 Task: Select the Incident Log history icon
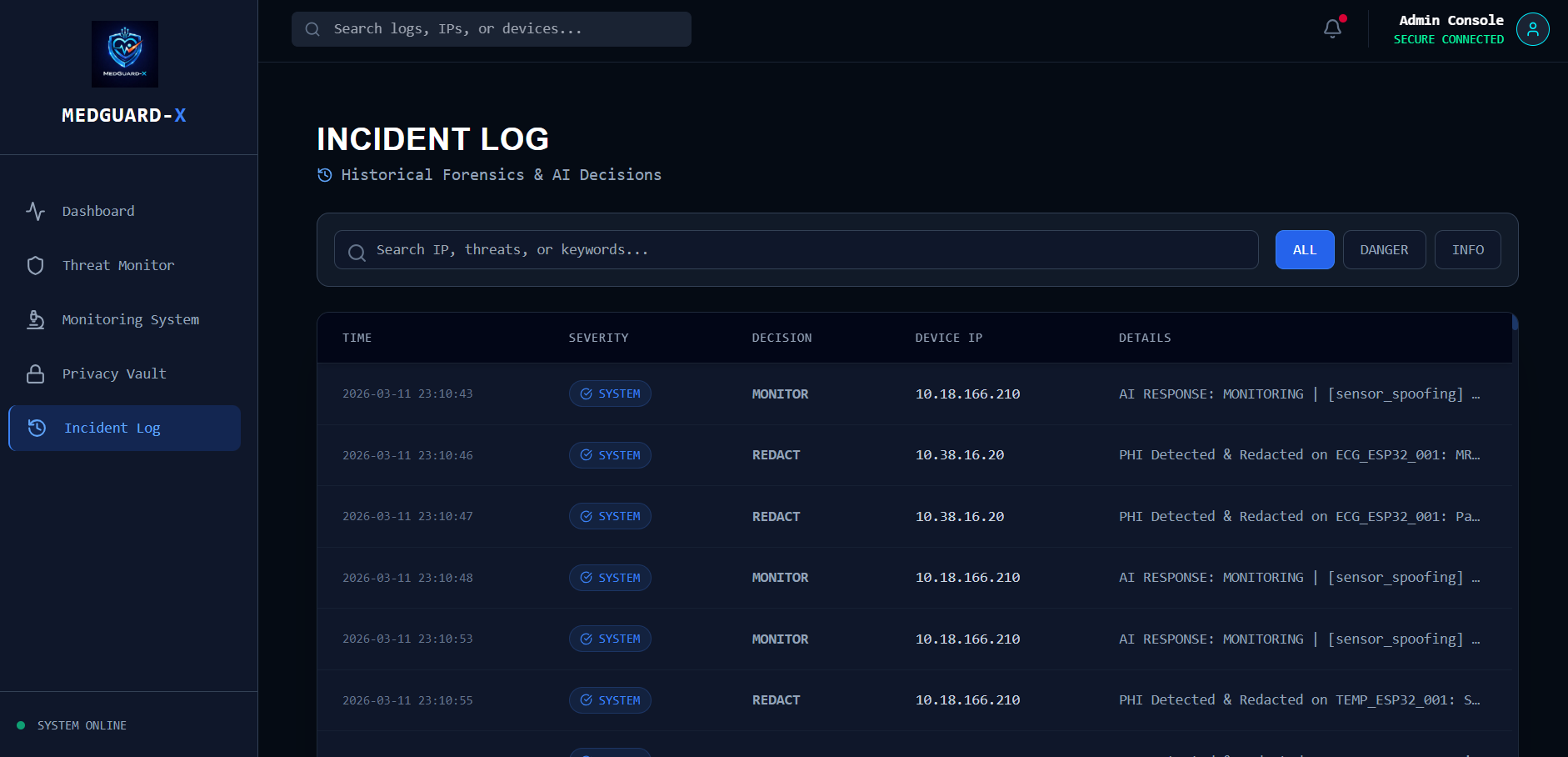click(36, 428)
